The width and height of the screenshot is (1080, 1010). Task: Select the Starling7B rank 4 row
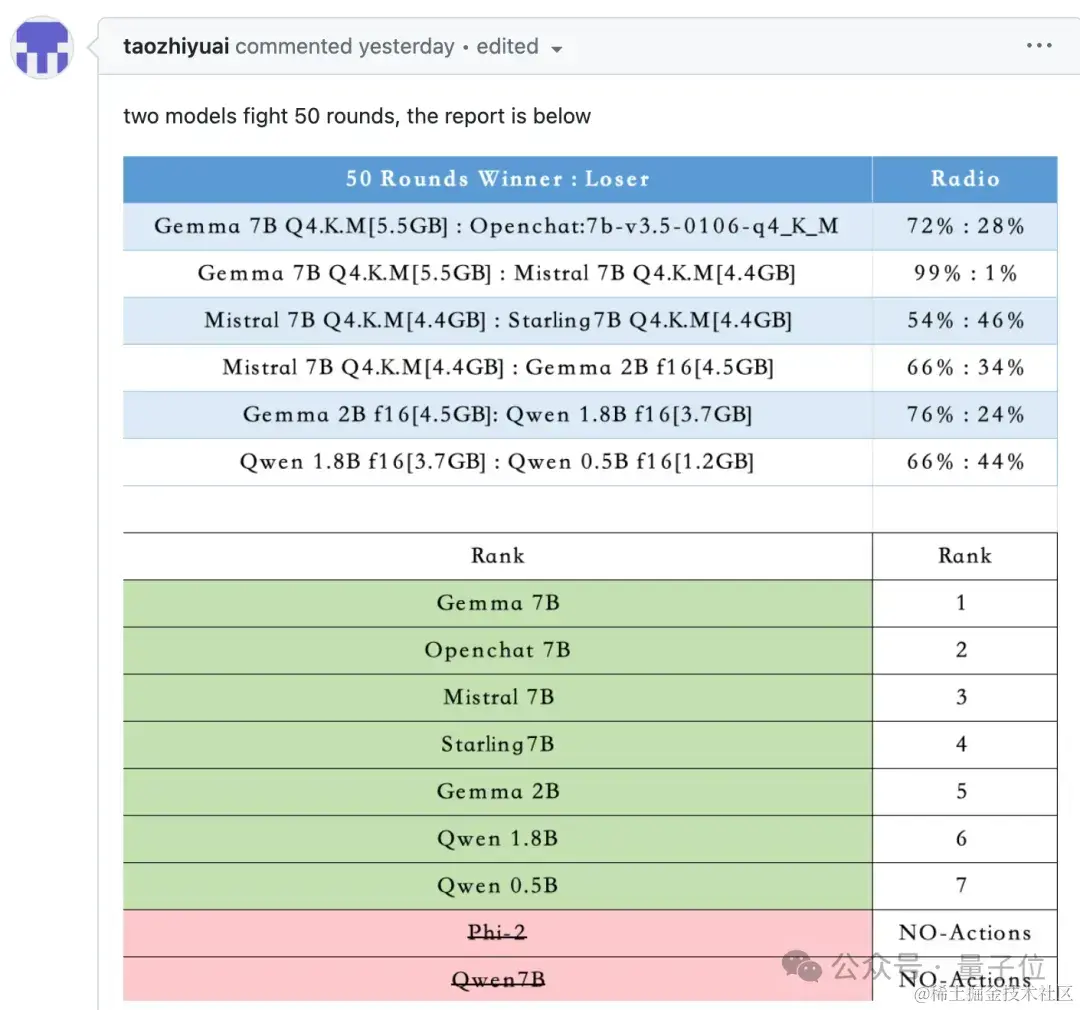497,744
